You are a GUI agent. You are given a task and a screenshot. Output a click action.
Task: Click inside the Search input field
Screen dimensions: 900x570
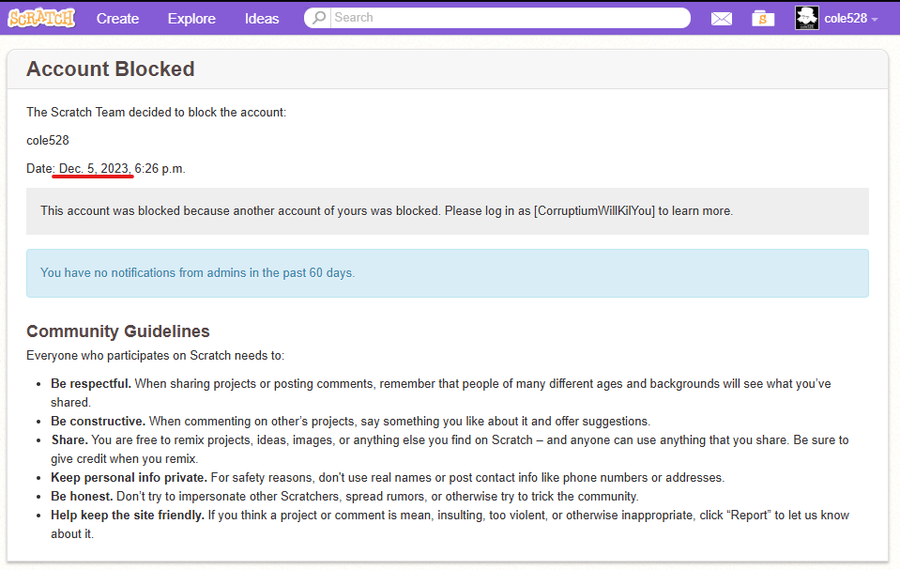pos(505,18)
